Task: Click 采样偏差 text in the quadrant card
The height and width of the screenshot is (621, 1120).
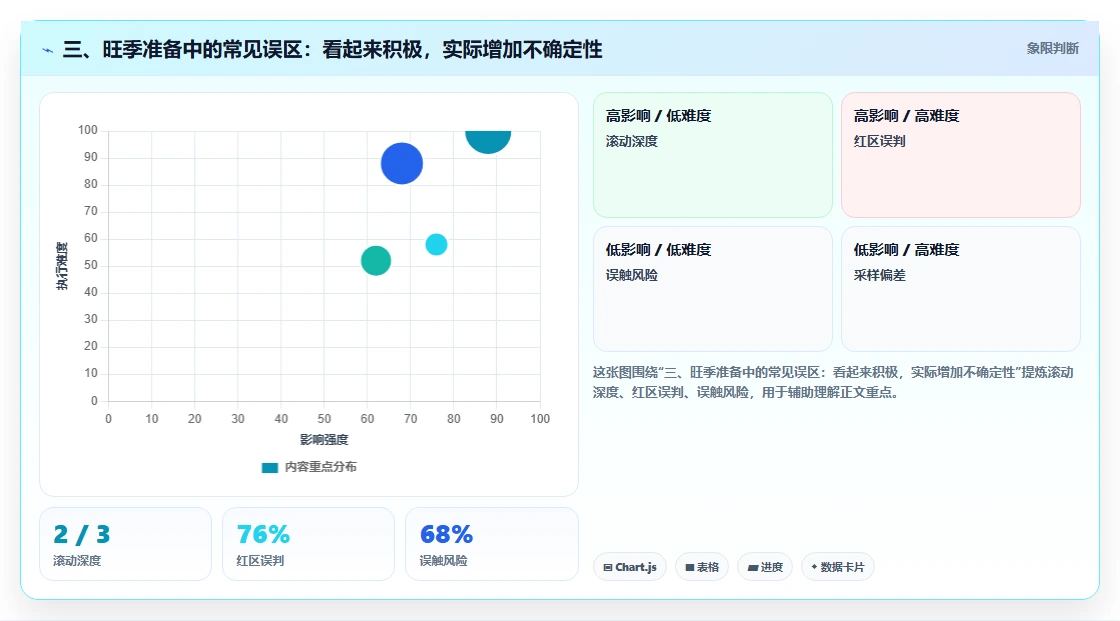Action: (879, 275)
